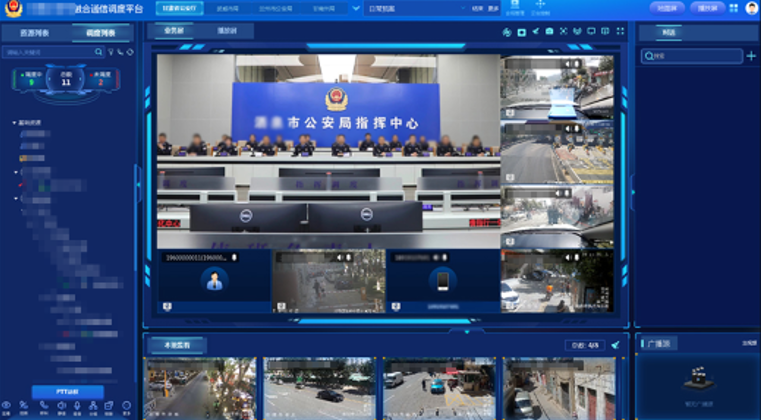Collapse the bottom local monitor panel handle
Viewport: 761px width, 420px height.
point(466,332)
